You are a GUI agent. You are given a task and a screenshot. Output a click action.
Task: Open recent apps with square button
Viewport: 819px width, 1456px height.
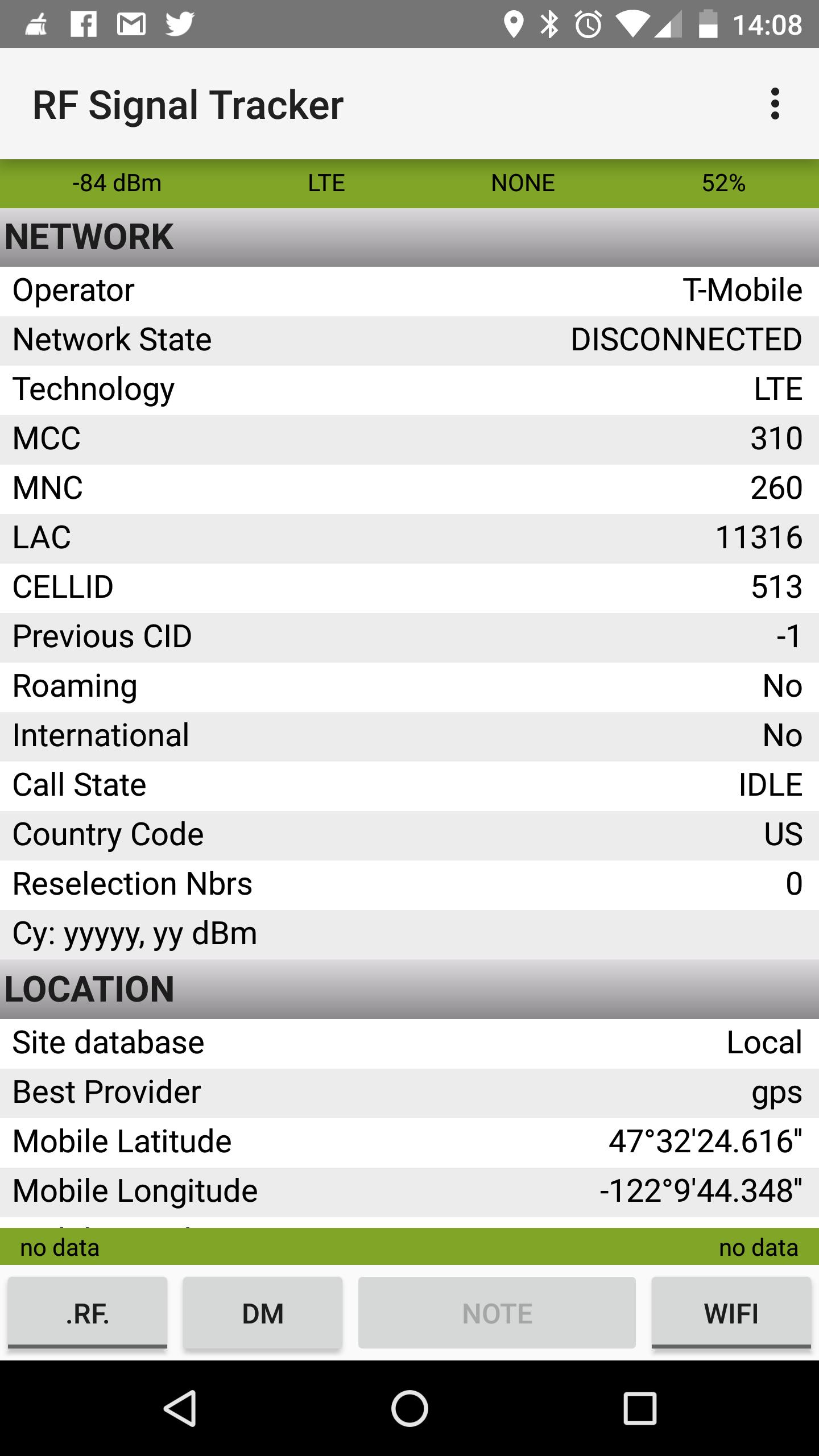tap(640, 1408)
